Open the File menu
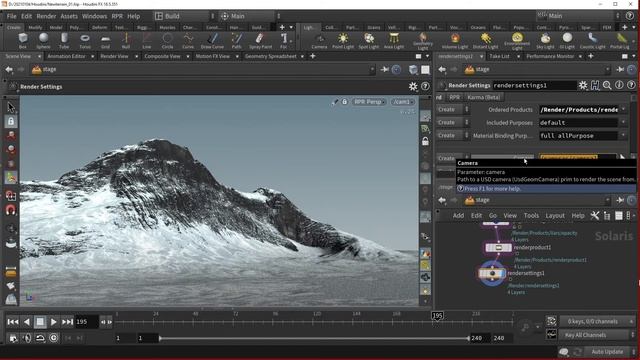 tap(11, 16)
